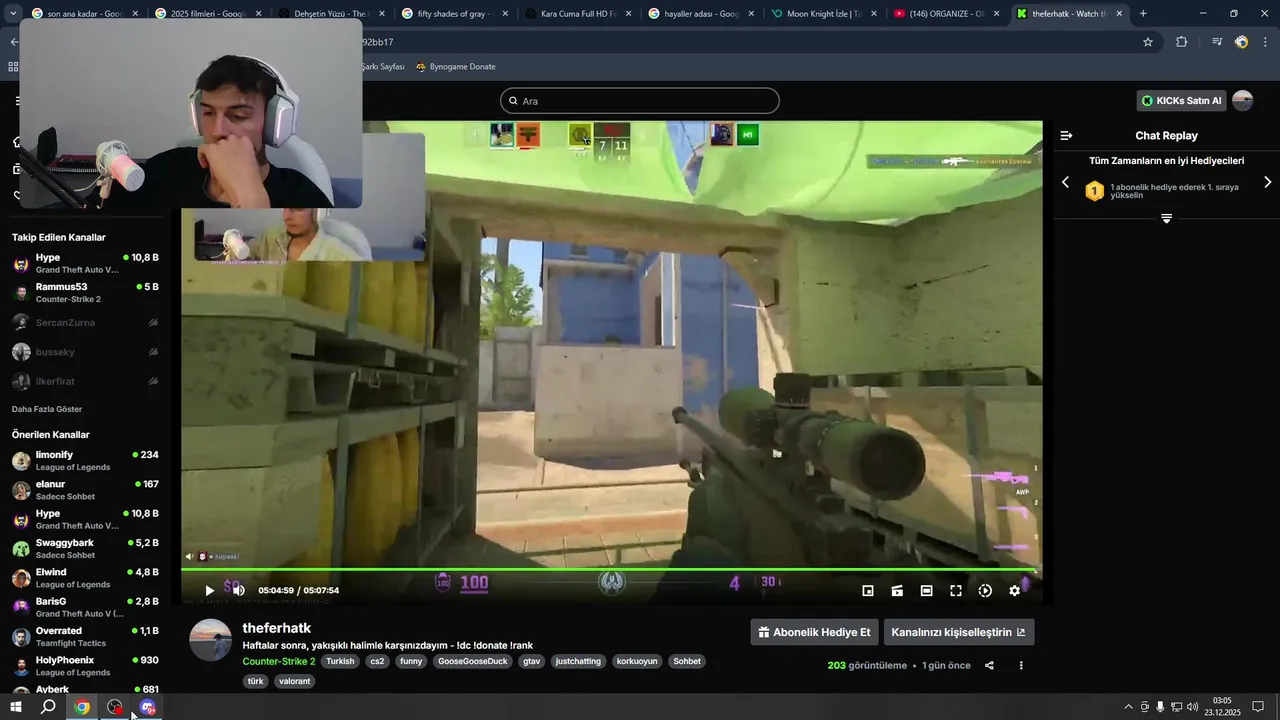Open a new browser tab
Image resolution: width=1280 pixels, height=720 pixels.
[x=1143, y=14]
